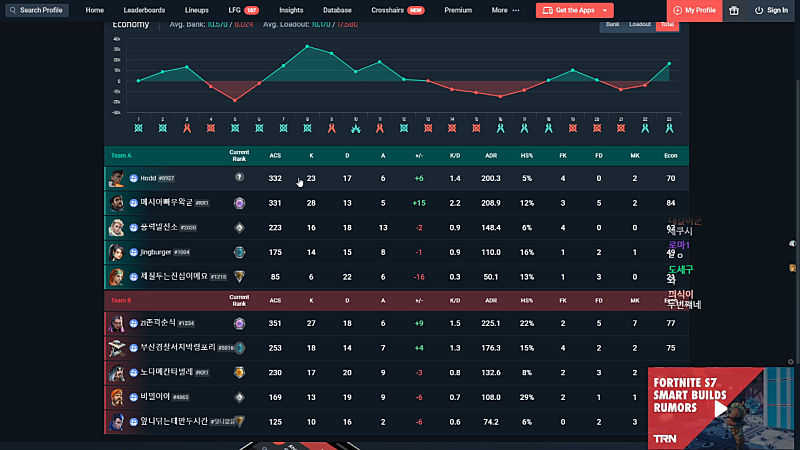This screenshot has height=450, width=800.
Task: Sort Team A by K/D column
Action: point(455,156)
